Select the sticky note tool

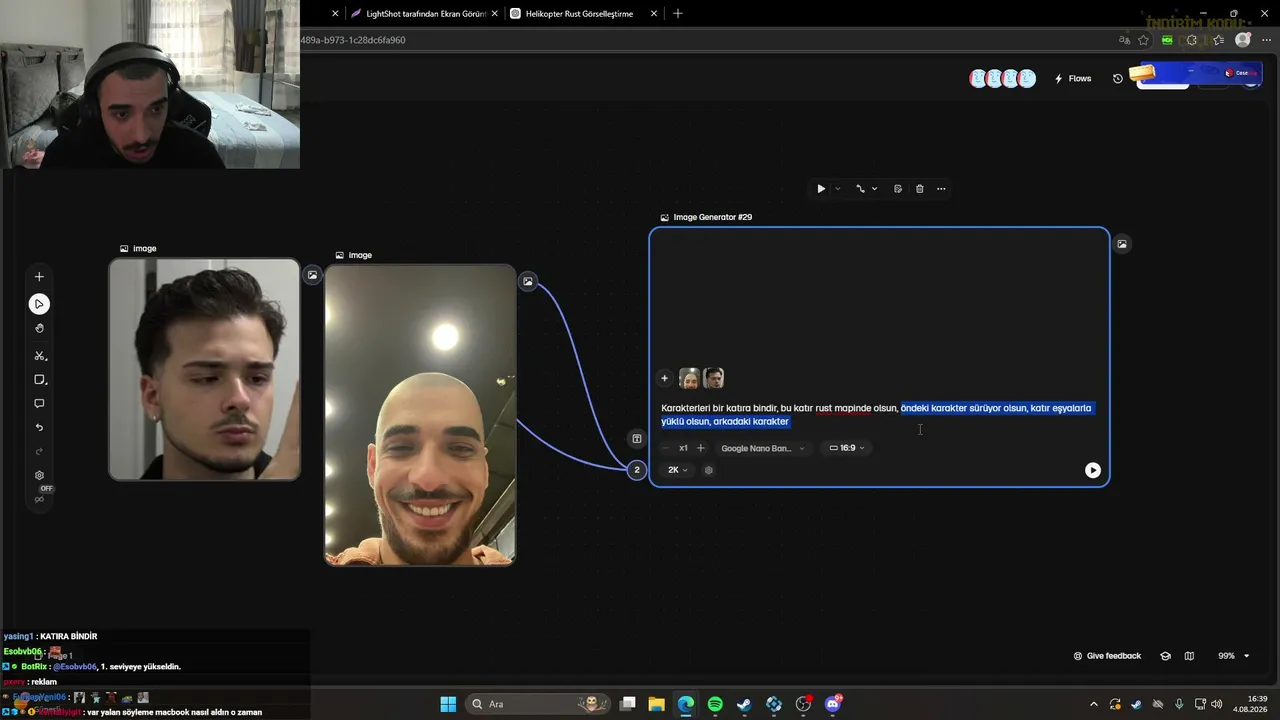[x=40, y=380]
